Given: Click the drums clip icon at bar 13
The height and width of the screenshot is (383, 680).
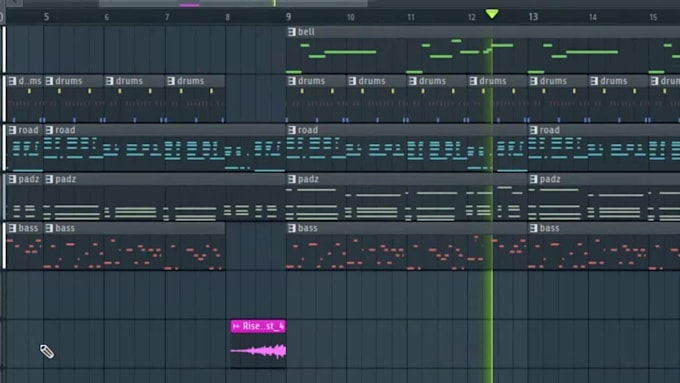Looking at the screenshot, I should point(533,81).
